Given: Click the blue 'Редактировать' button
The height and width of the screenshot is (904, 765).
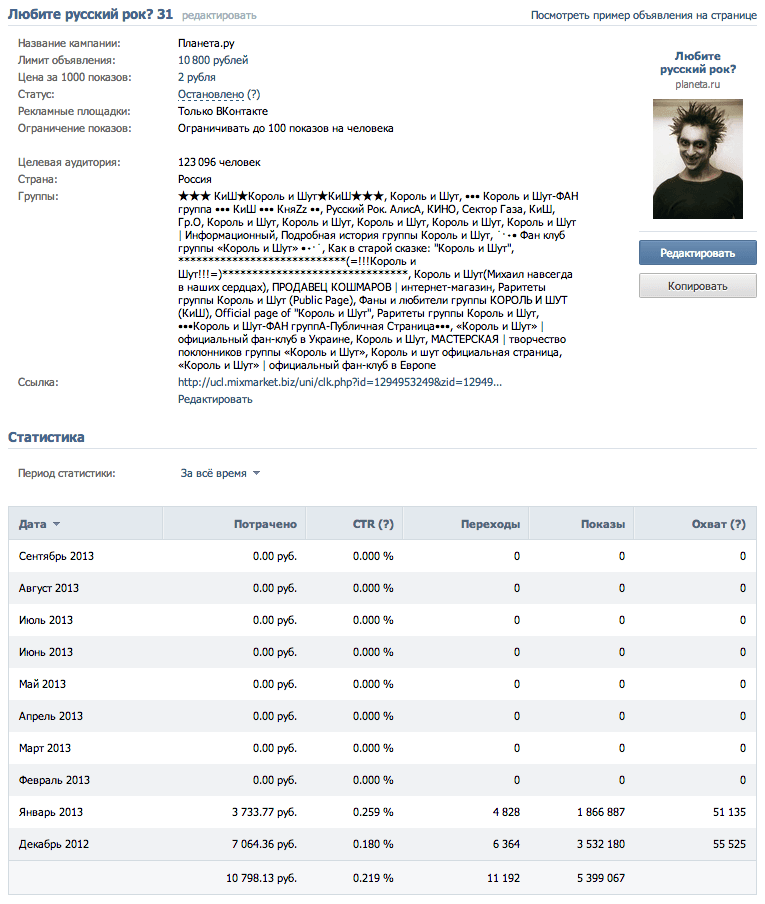Looking at the screenshot, I should (x=698, y=253).
